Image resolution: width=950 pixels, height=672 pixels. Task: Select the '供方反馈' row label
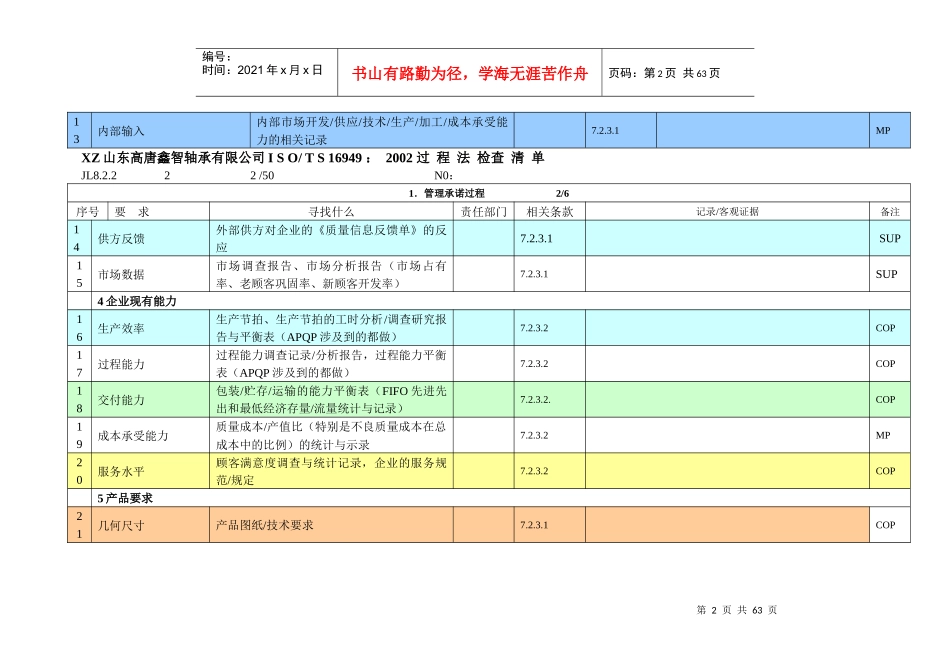point(121,239)
